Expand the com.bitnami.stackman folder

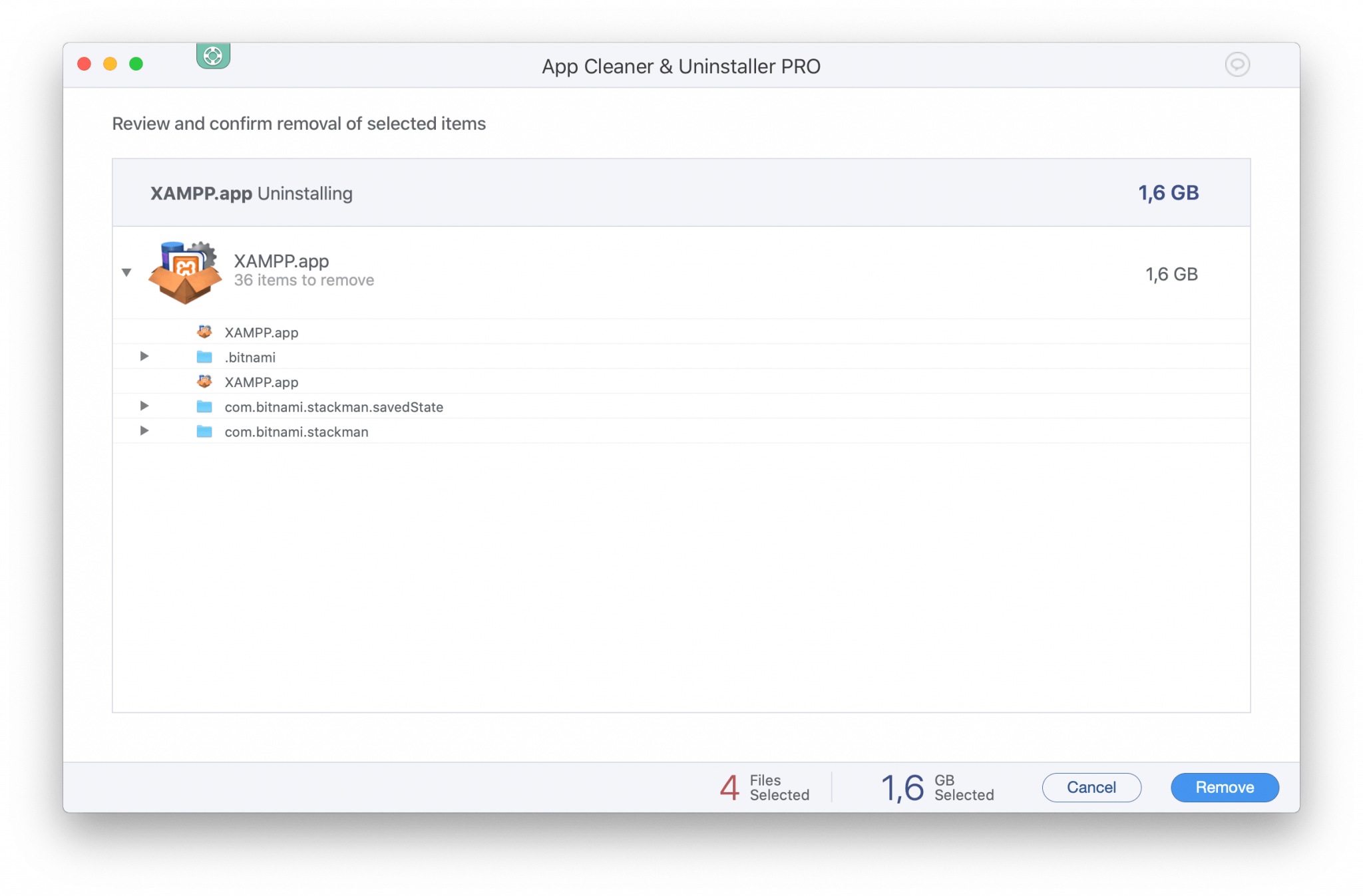point(144,431)
